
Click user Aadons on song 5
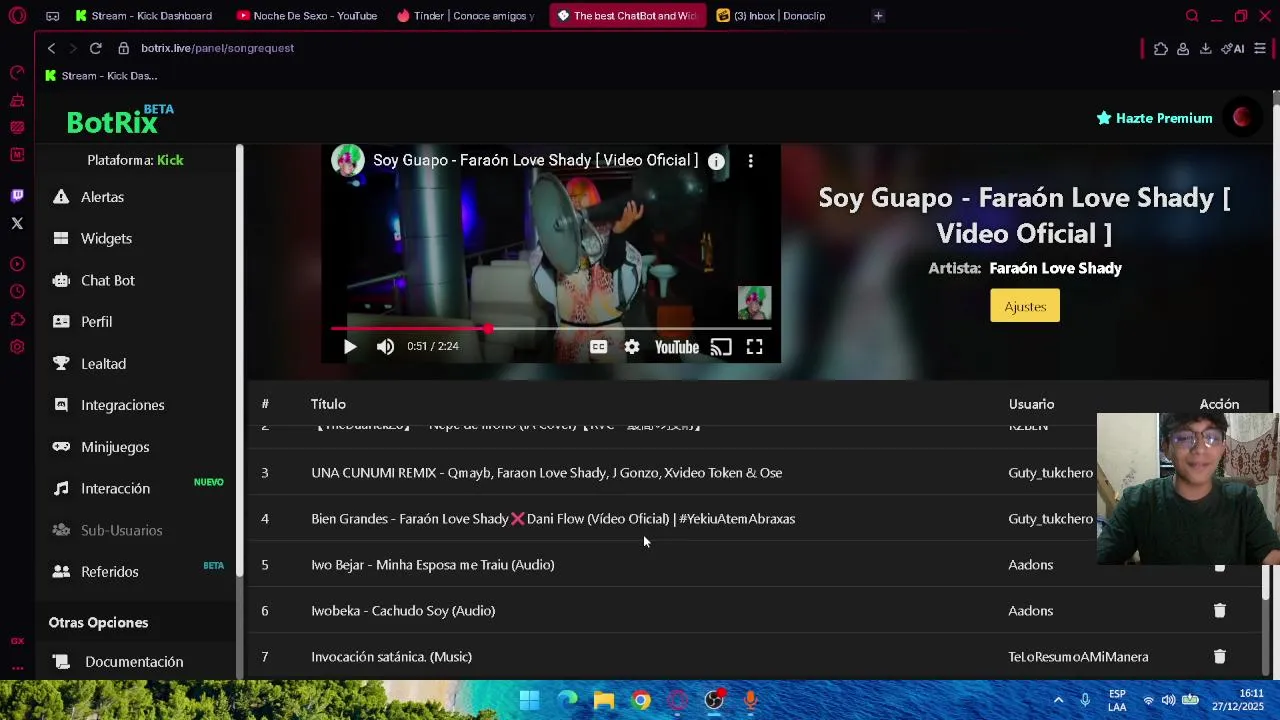pyautogui.click(x=1030, y=564)
